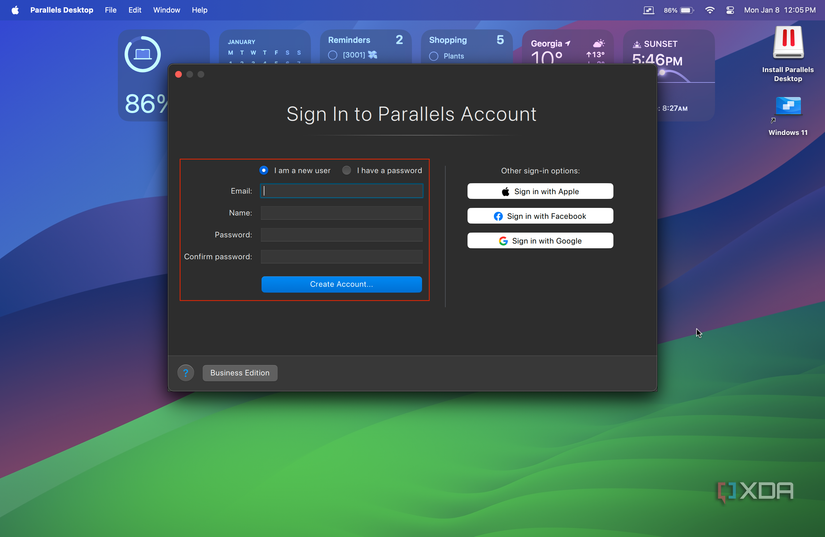
Task: Click the "Other sign-in options:" label
Action: [x=540, y=171]
